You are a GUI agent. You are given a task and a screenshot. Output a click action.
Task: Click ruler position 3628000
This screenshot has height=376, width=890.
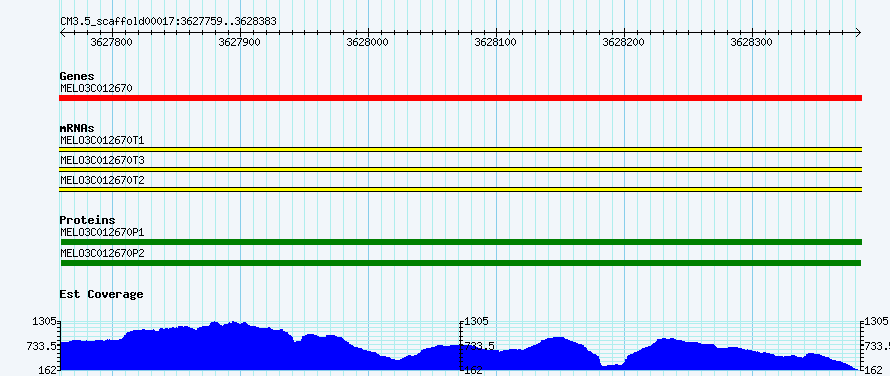click(368, 42)
